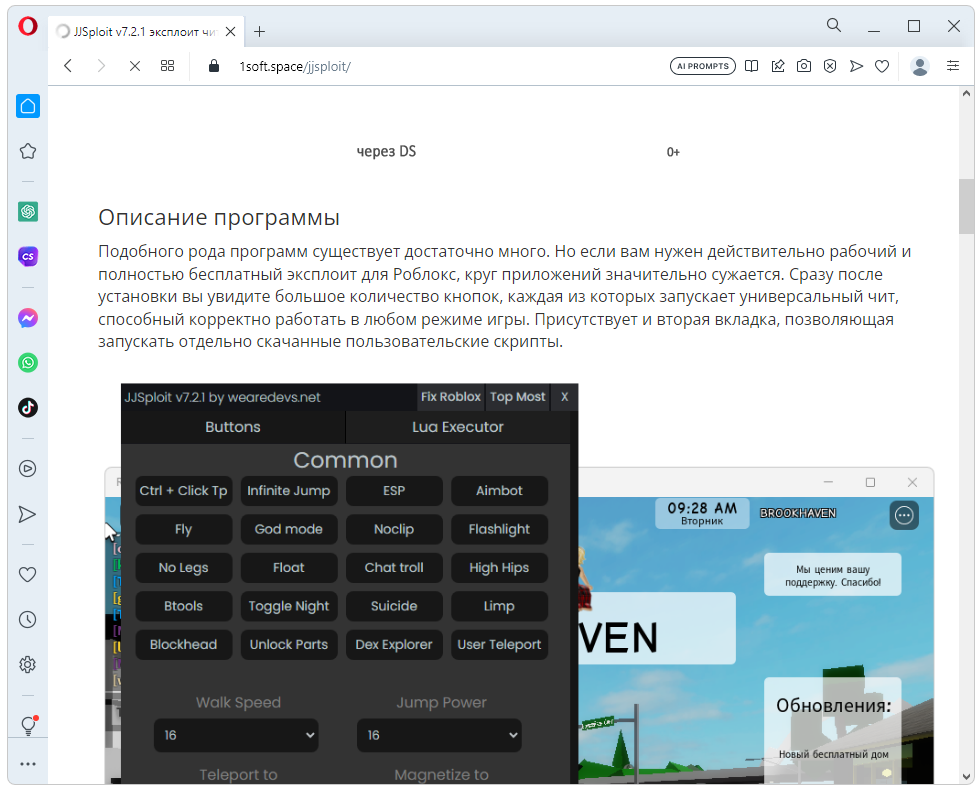Open the Player icon in sidebar
The width and height of the screenshot is (980, 788).
(x=28, y=469)
